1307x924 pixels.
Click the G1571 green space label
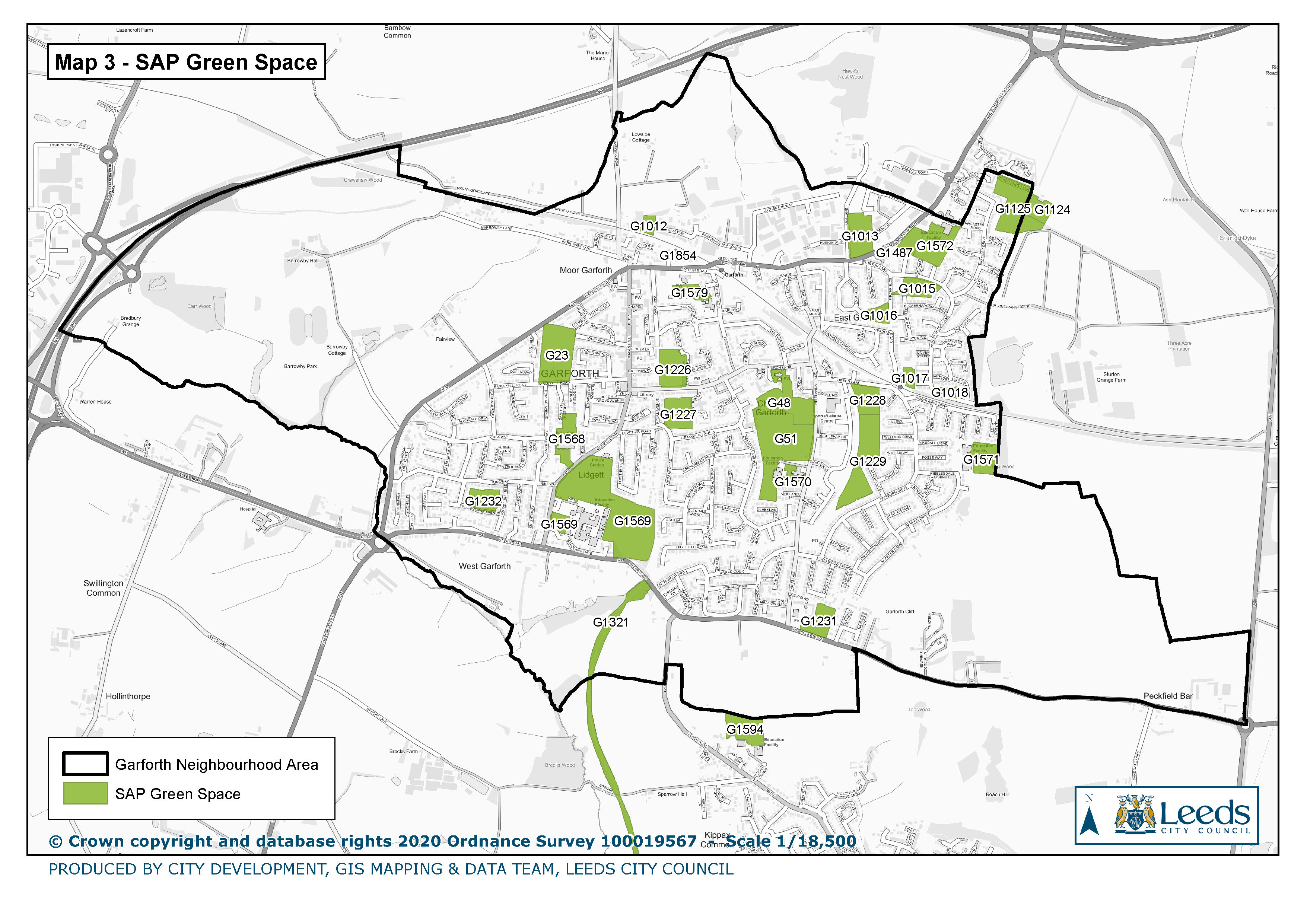(x=981, y=459)
